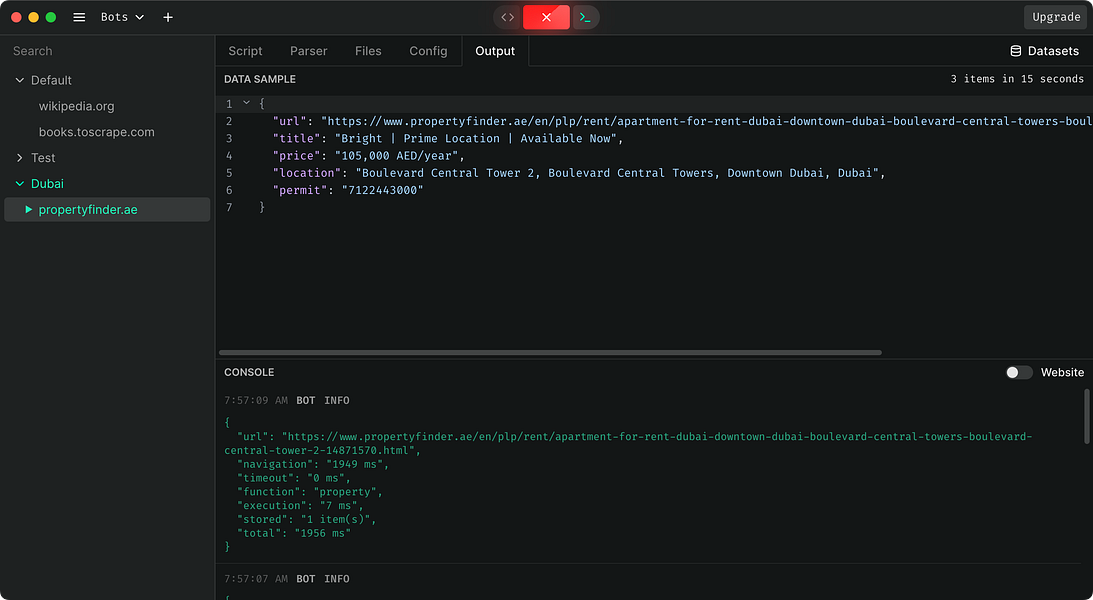The image size is (1093, 600).
Task: Expand the Test folder
Action: pyautogui.click(x=20, y=158)
